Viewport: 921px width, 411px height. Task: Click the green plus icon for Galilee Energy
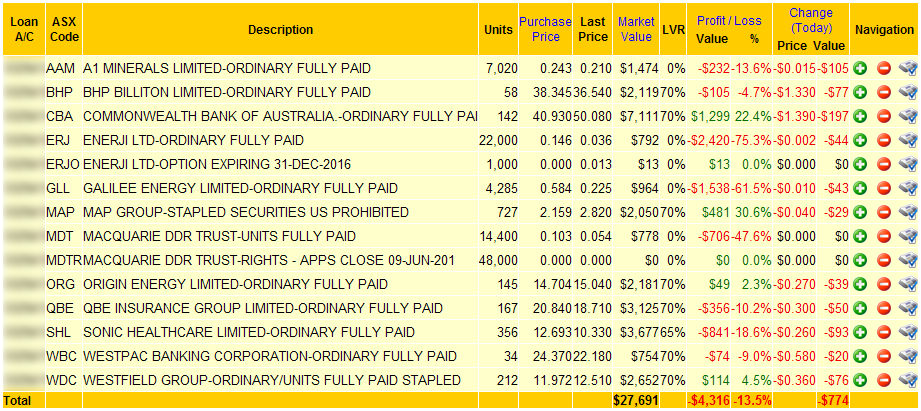(x=861, y=188)
